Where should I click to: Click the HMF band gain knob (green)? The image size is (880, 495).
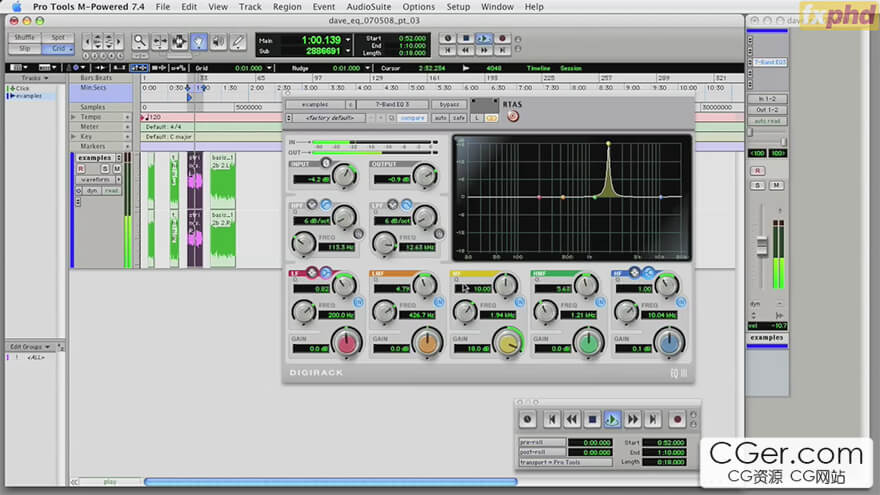point(589,342)
